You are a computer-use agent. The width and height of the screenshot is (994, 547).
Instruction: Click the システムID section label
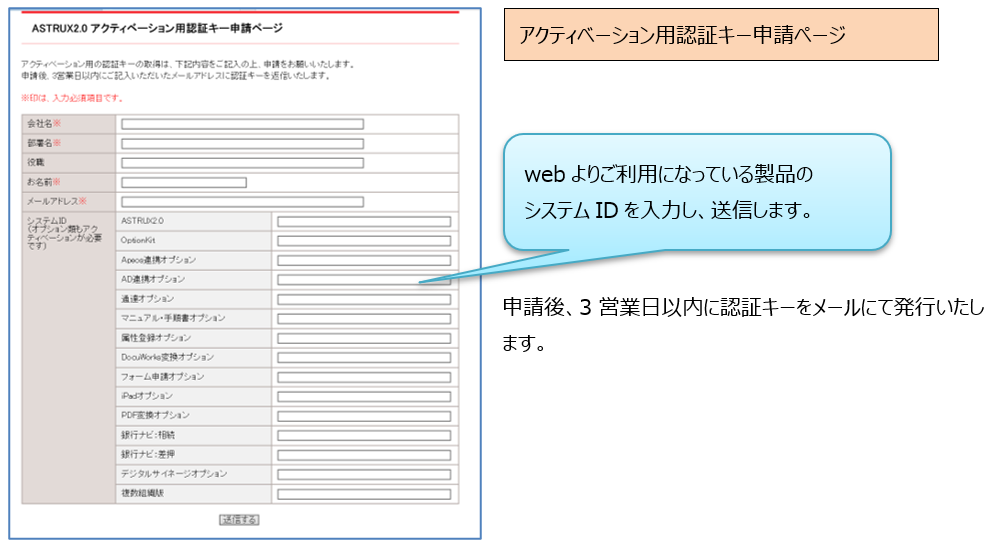(63, 233)
